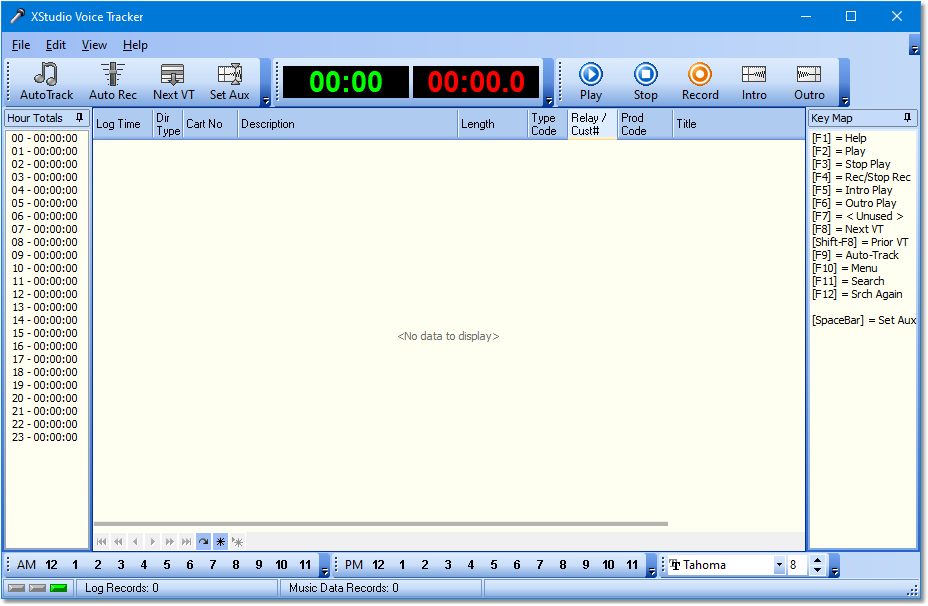Click the prior page navigator button
928x606 pixels.
(118, 541)
